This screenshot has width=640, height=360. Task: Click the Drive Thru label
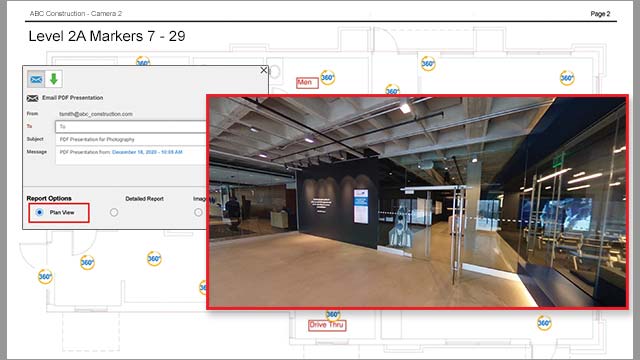[x=327, y=325]
